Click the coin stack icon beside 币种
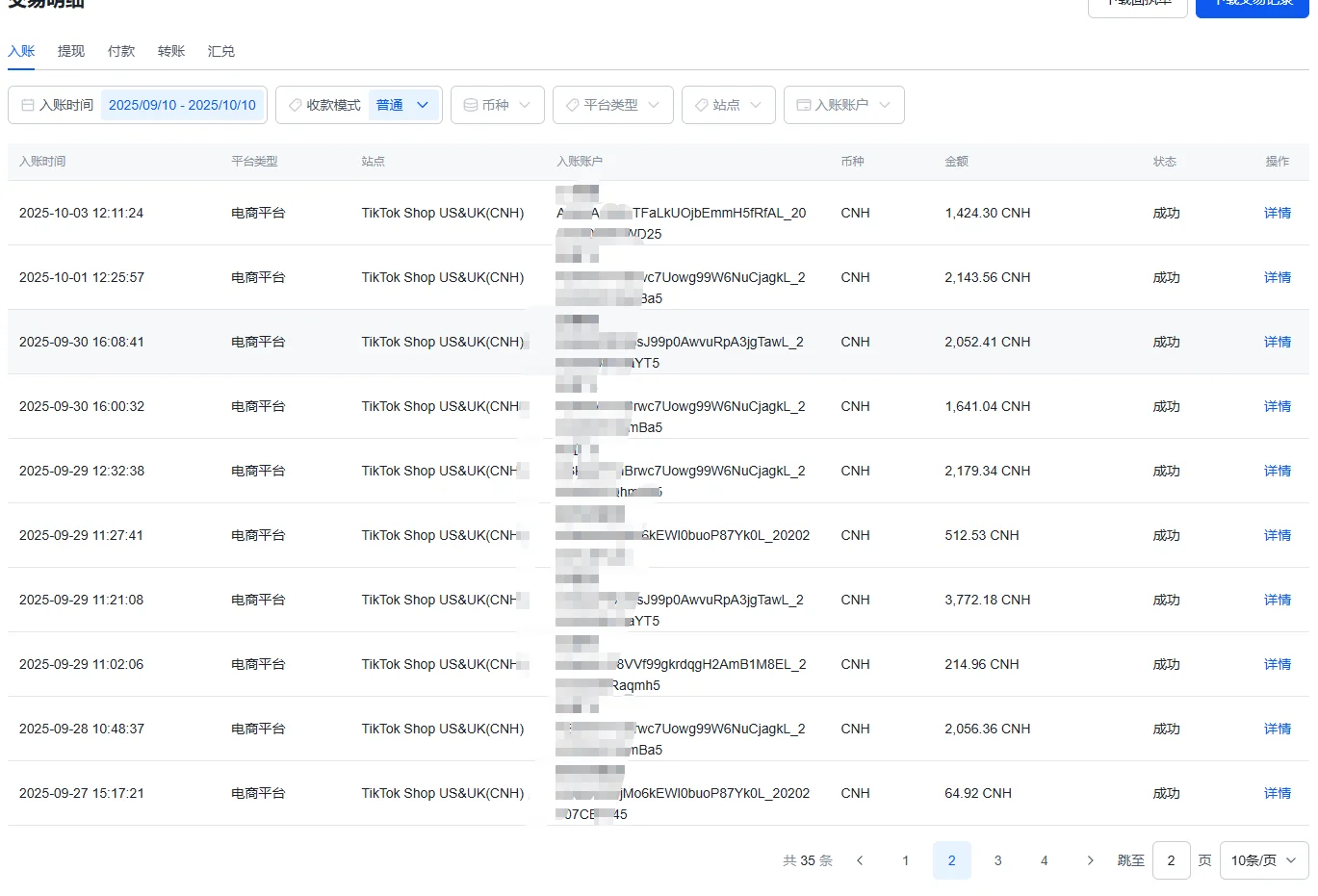This screenshot has width=1318, height=896. [471, 105]
